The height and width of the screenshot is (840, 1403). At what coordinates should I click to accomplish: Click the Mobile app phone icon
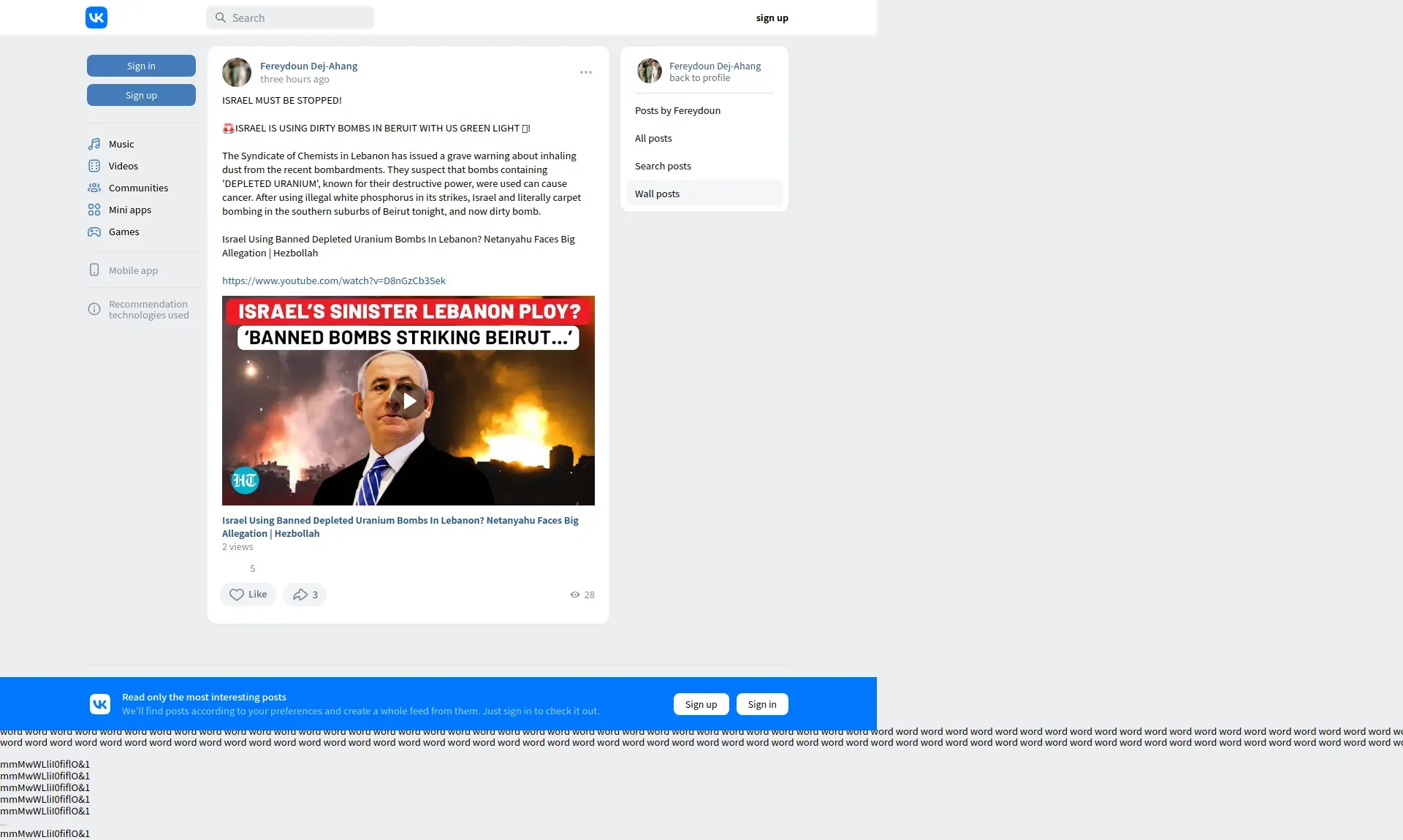[x=94, y=270]
